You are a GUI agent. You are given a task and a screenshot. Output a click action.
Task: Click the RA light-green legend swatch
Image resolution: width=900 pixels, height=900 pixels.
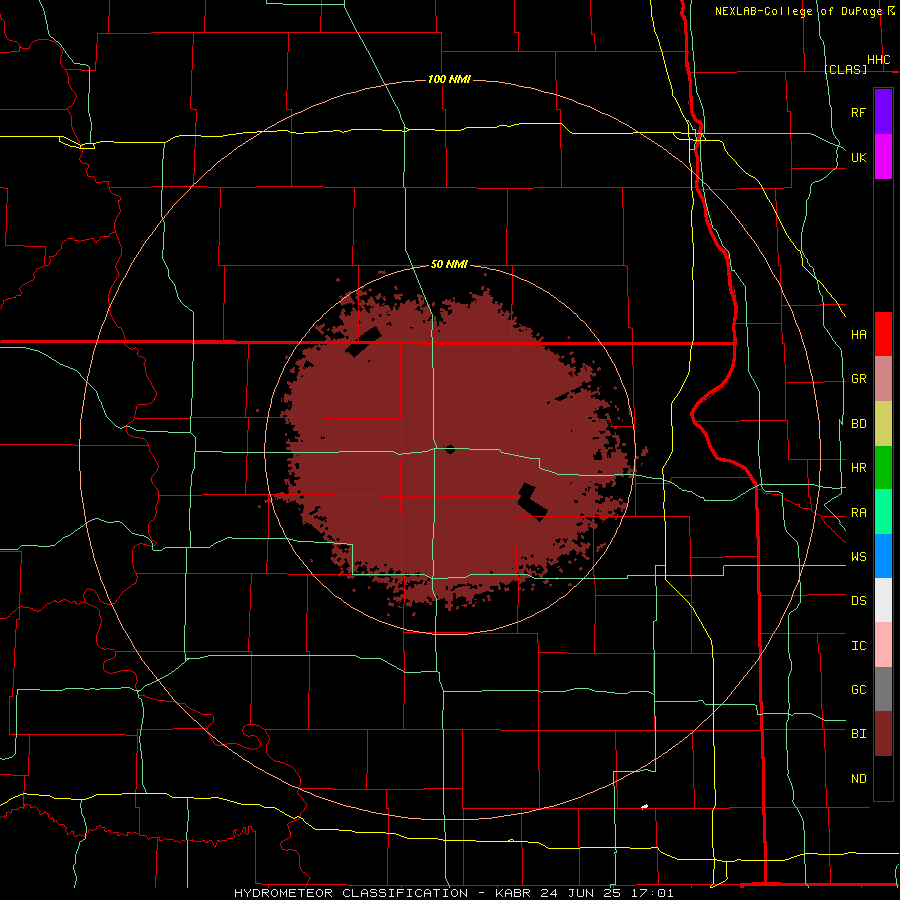883,512
